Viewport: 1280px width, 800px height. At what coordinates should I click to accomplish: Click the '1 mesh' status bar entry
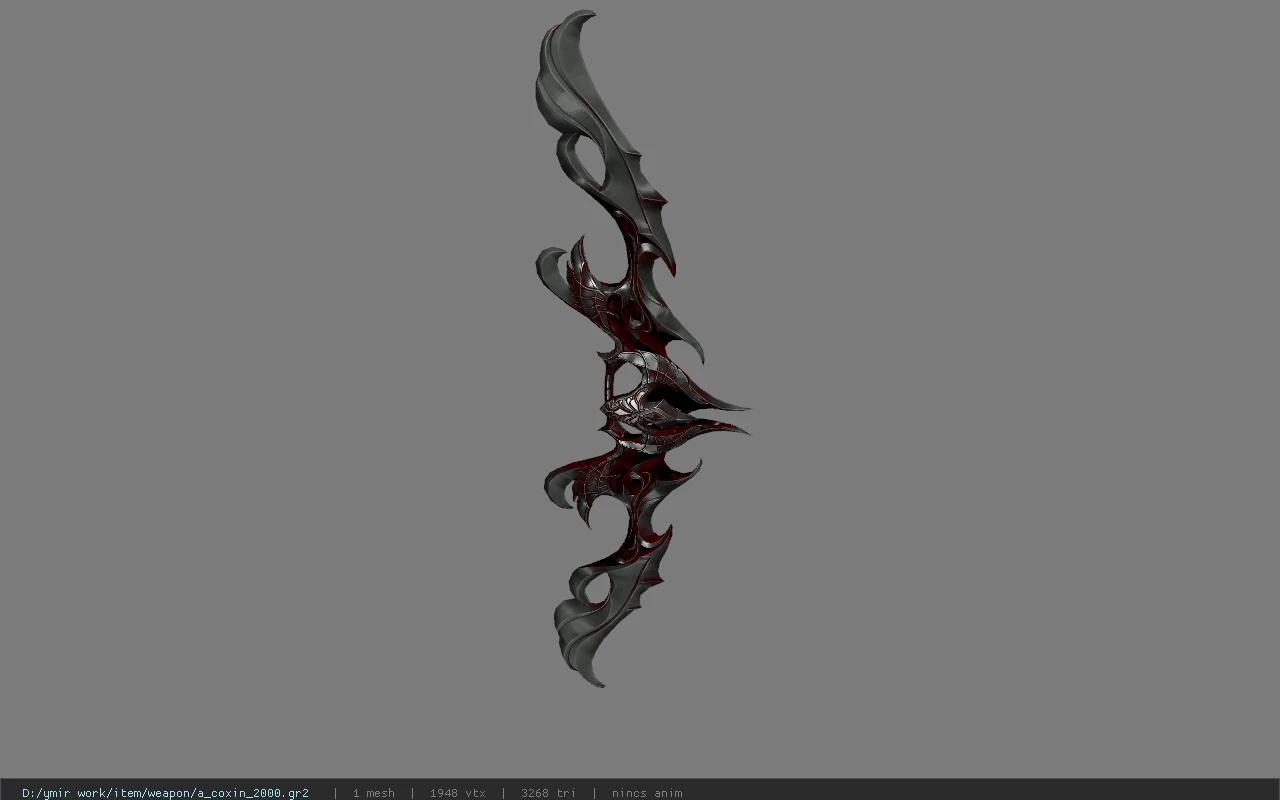click(x=373, y=793)
